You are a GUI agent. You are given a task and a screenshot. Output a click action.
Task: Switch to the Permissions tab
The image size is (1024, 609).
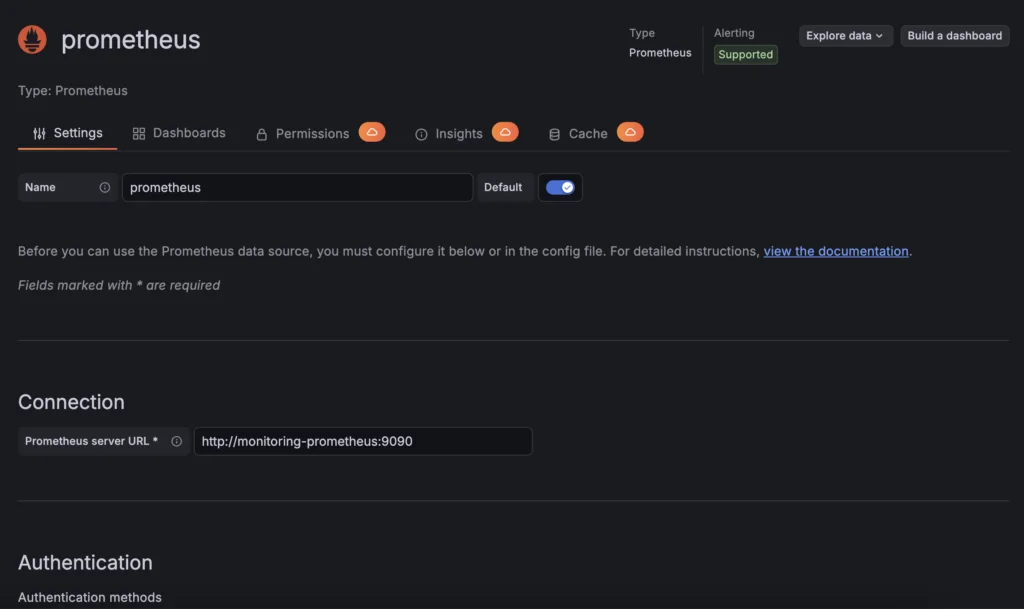tap(312, 132)
